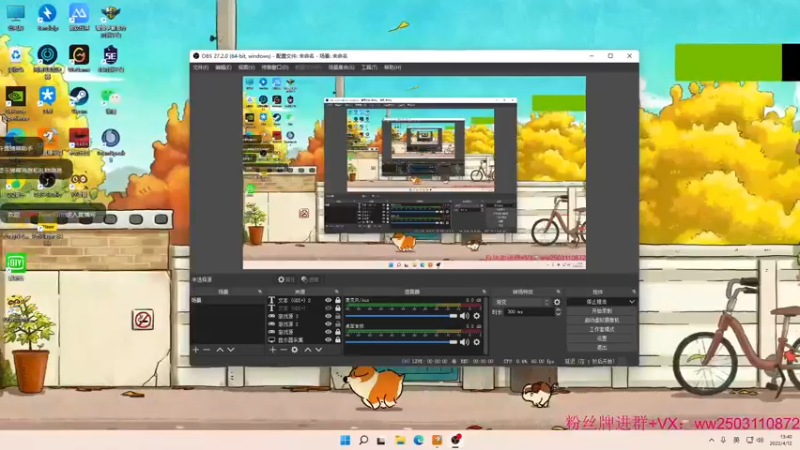800x450 pixels.
Task: Open 麦克风/Aux audio settings gear
Action: click(477, 316)
